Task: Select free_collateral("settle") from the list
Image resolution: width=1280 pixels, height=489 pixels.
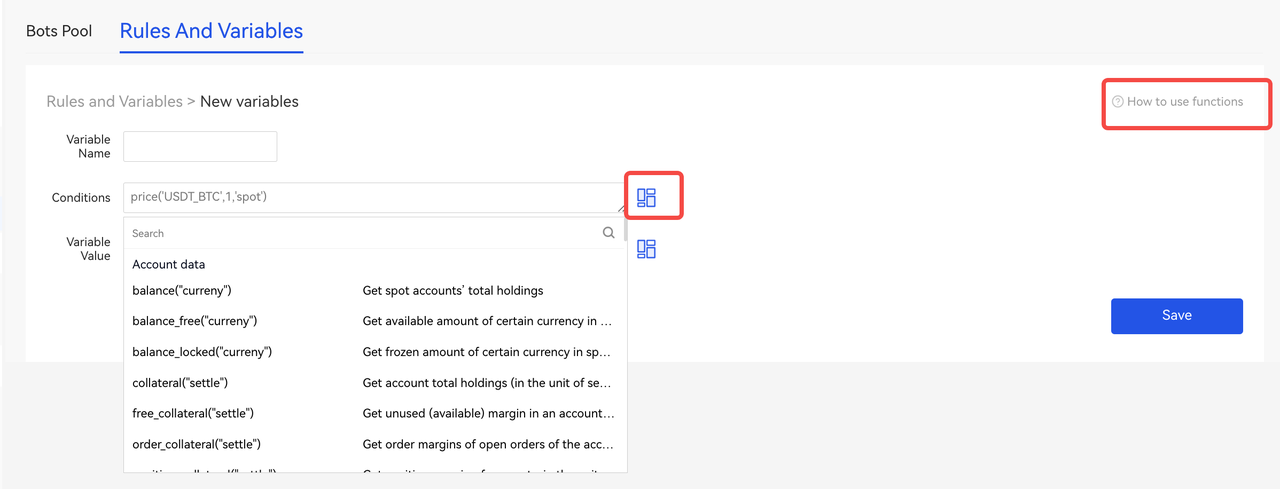Action: [192, 413]
